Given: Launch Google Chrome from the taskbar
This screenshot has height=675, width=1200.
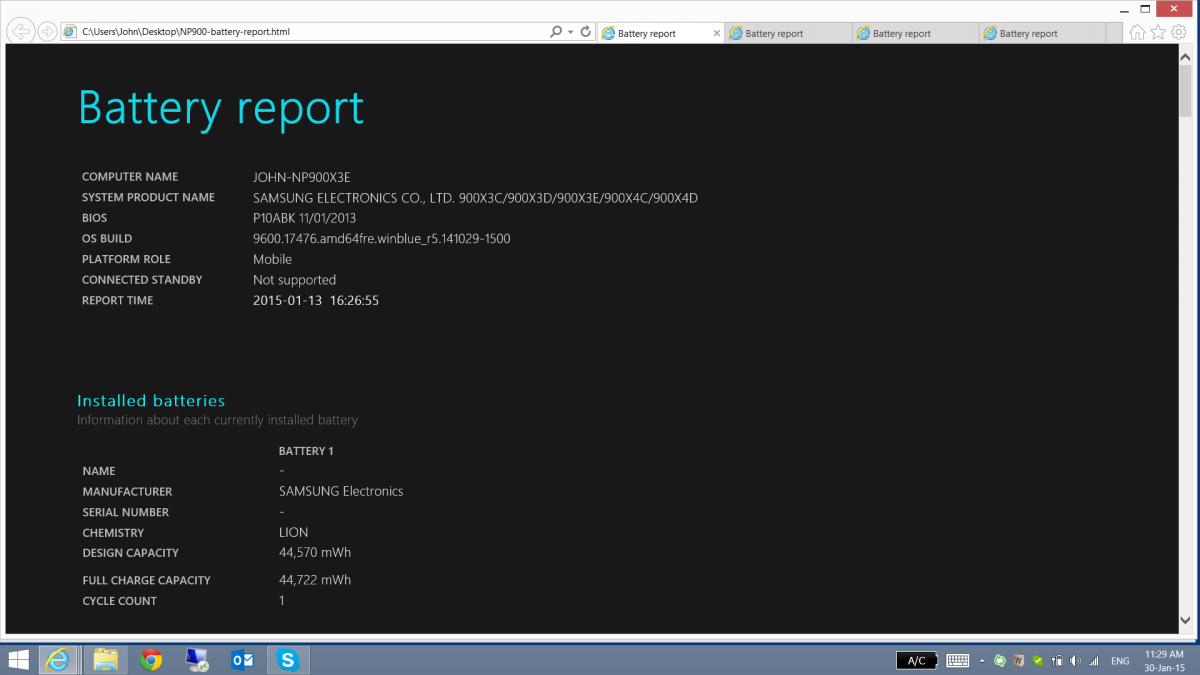Looking at the screenshot, I should tap(151, 660).
